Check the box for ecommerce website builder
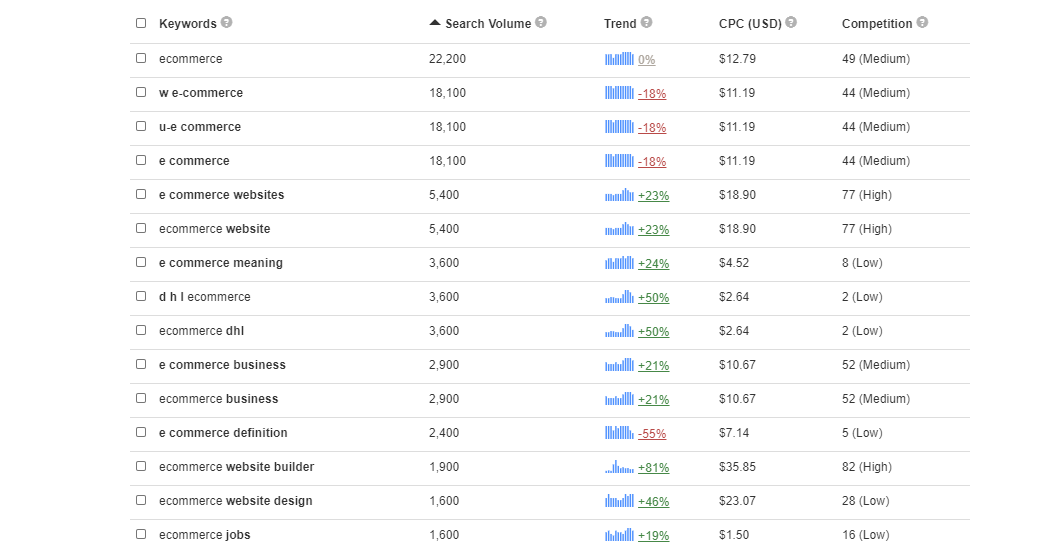Screen dimensions: 1038x543 click(x=141, y=467)
